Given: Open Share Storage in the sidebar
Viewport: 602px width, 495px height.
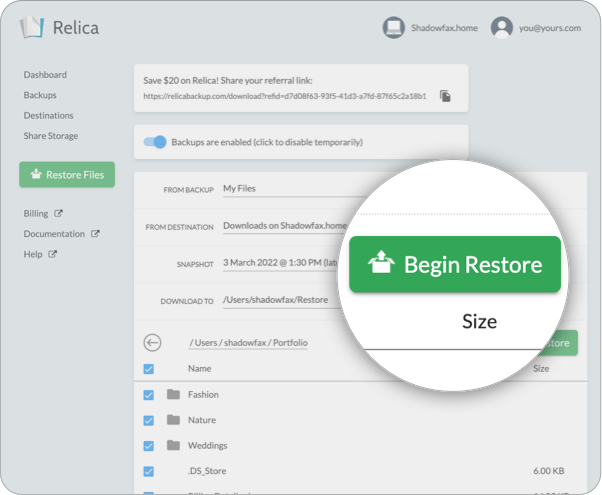Looking at the screenshot, I should click(x=51, y=136).
